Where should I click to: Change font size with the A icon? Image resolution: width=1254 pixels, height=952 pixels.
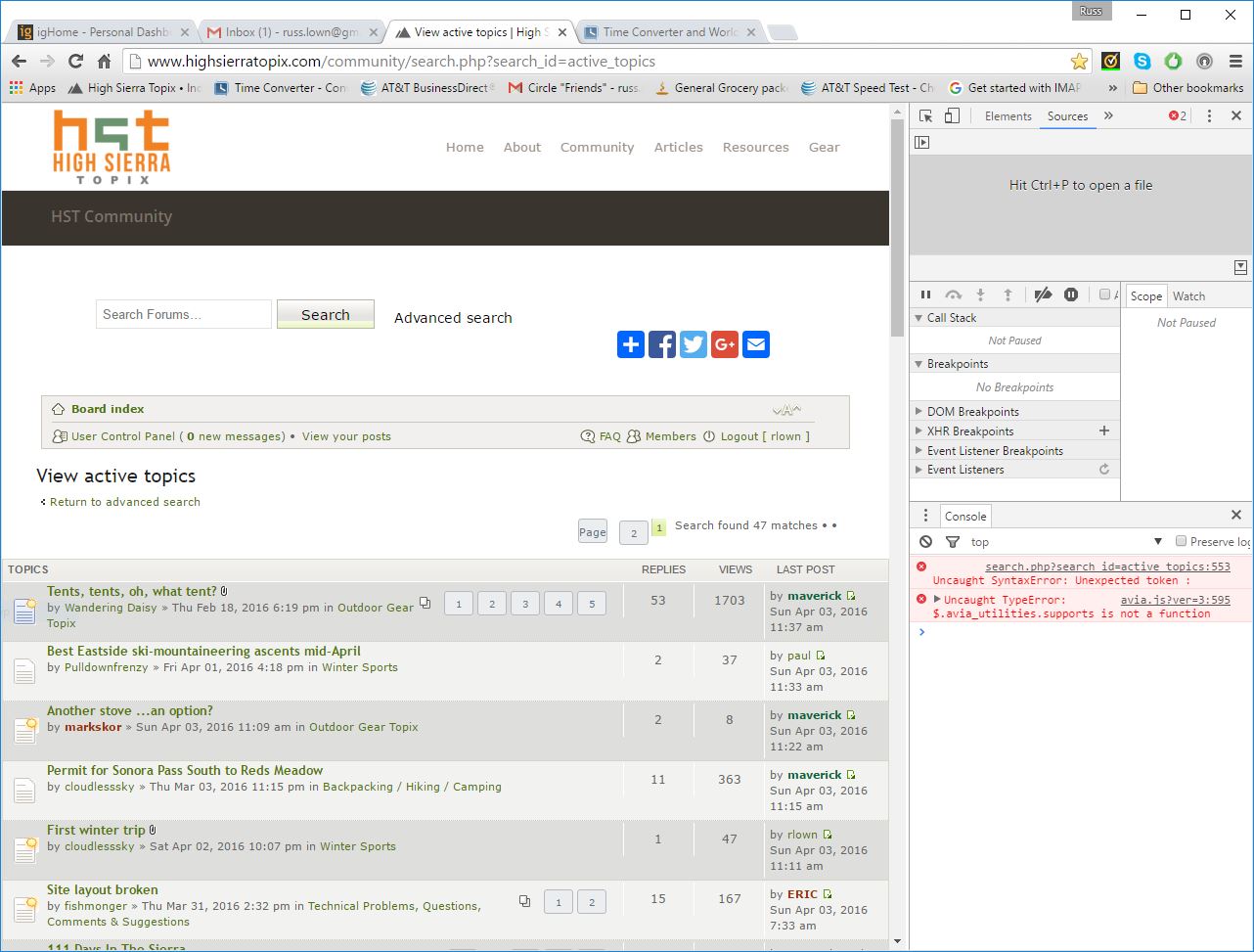click(786, 410)
